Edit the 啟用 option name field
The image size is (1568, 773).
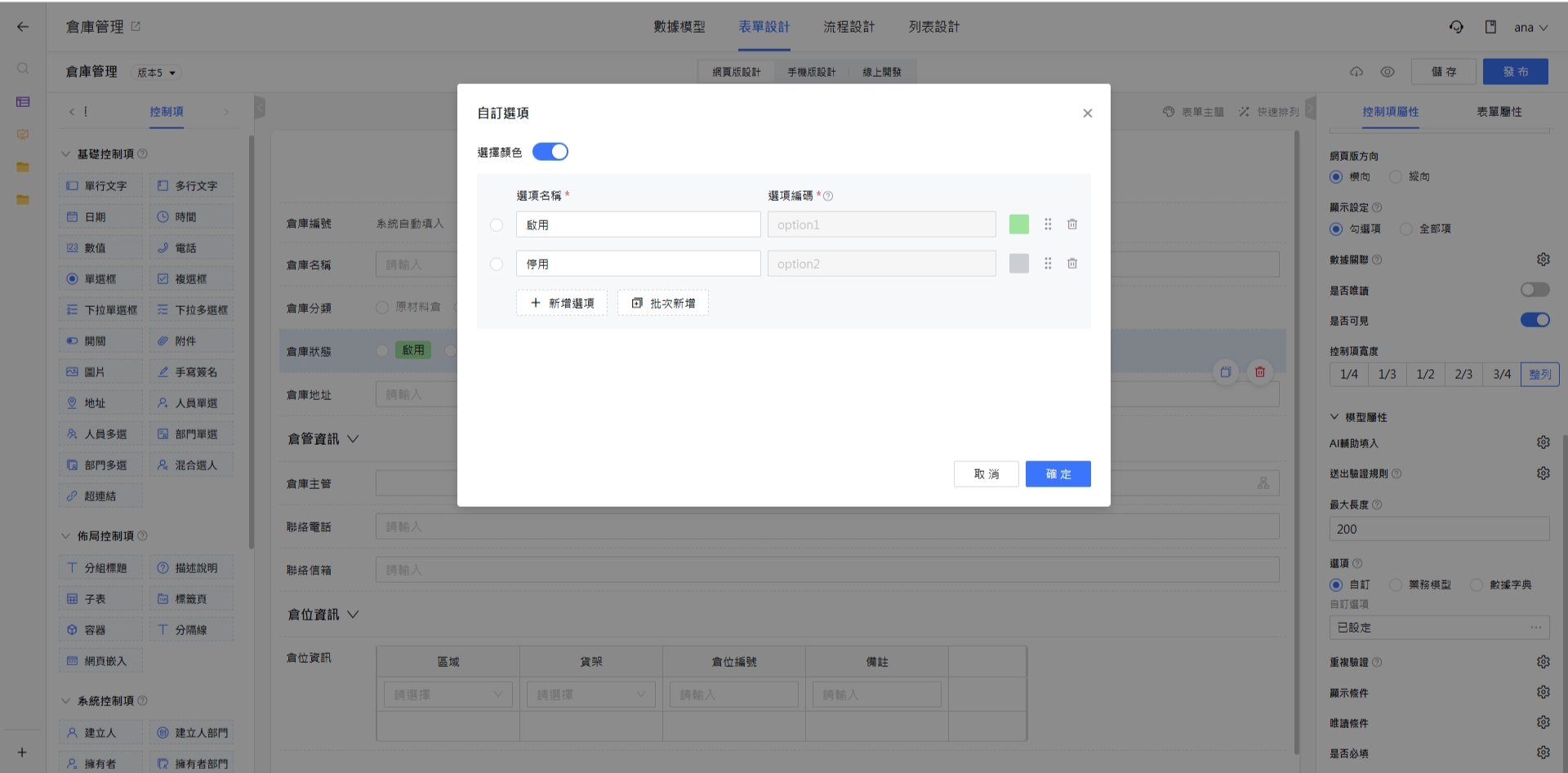[639, 224]
